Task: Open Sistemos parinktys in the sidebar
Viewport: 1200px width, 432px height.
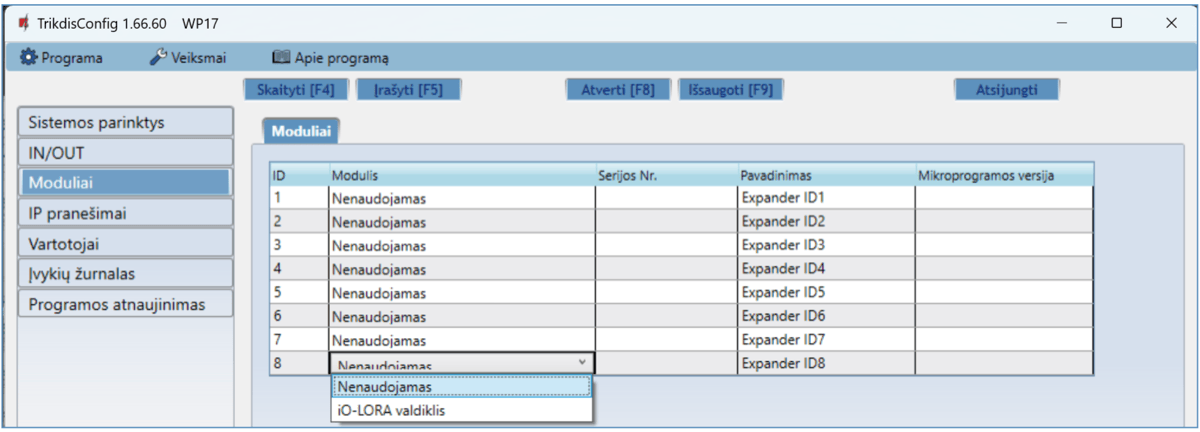Action: pos(125,123)
